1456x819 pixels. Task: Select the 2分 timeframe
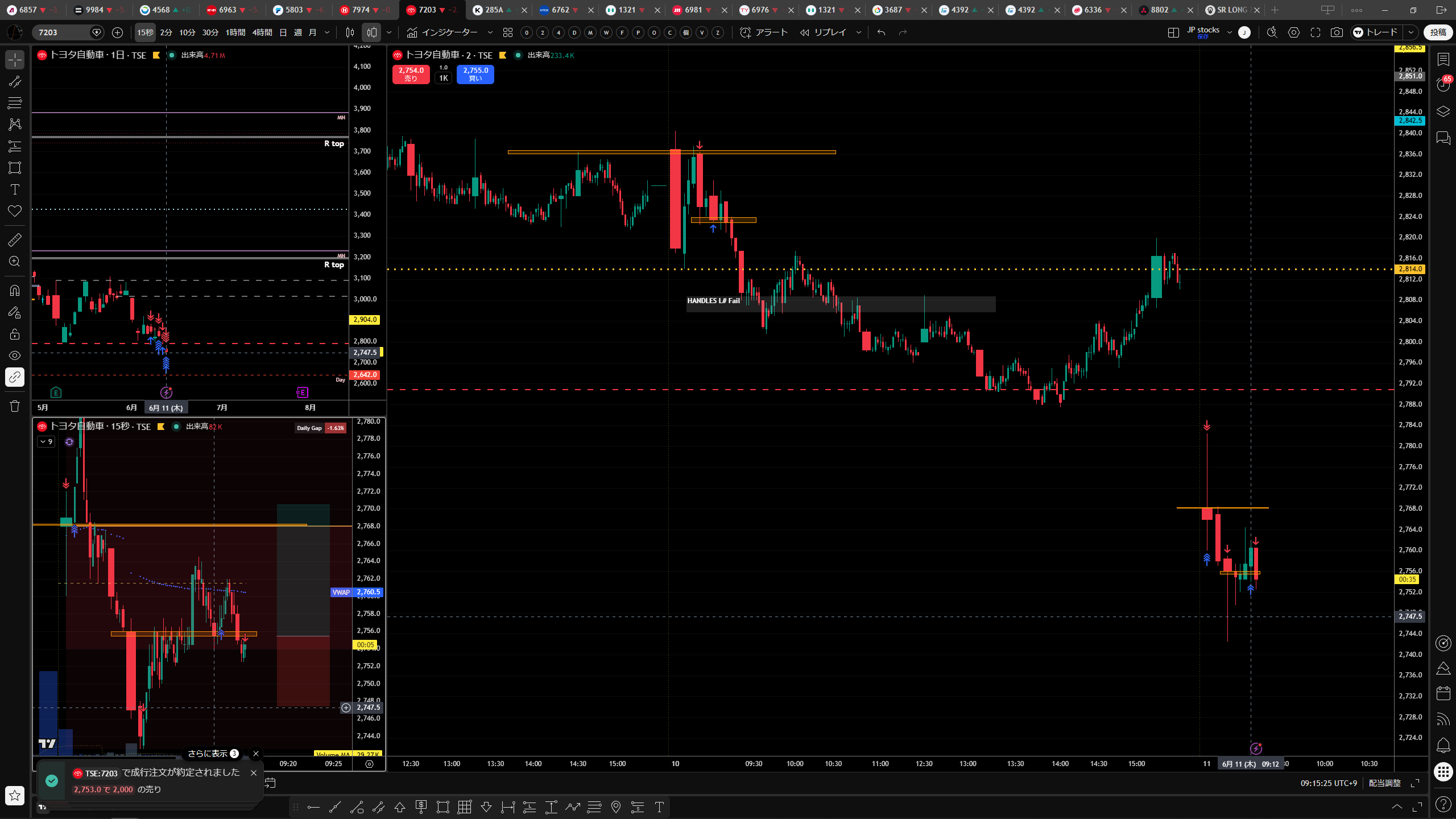166,32
